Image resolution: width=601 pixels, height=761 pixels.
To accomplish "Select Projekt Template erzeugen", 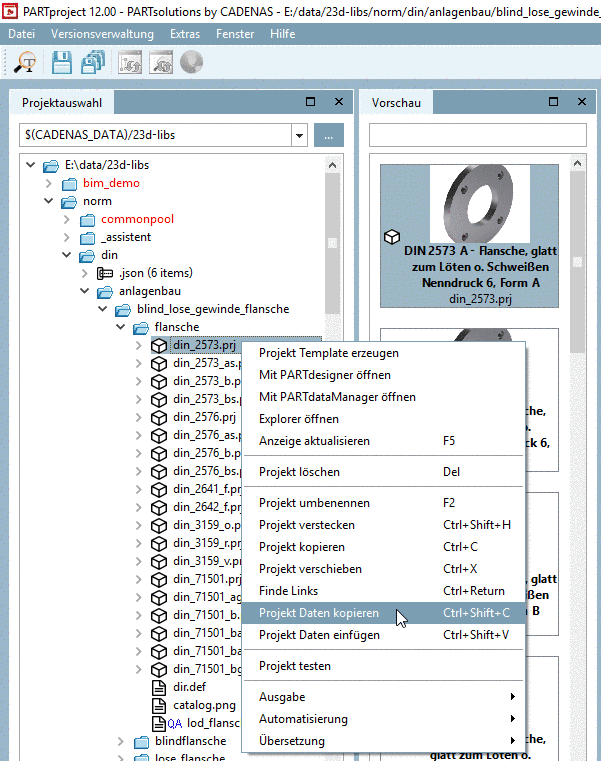I will 384,353.
